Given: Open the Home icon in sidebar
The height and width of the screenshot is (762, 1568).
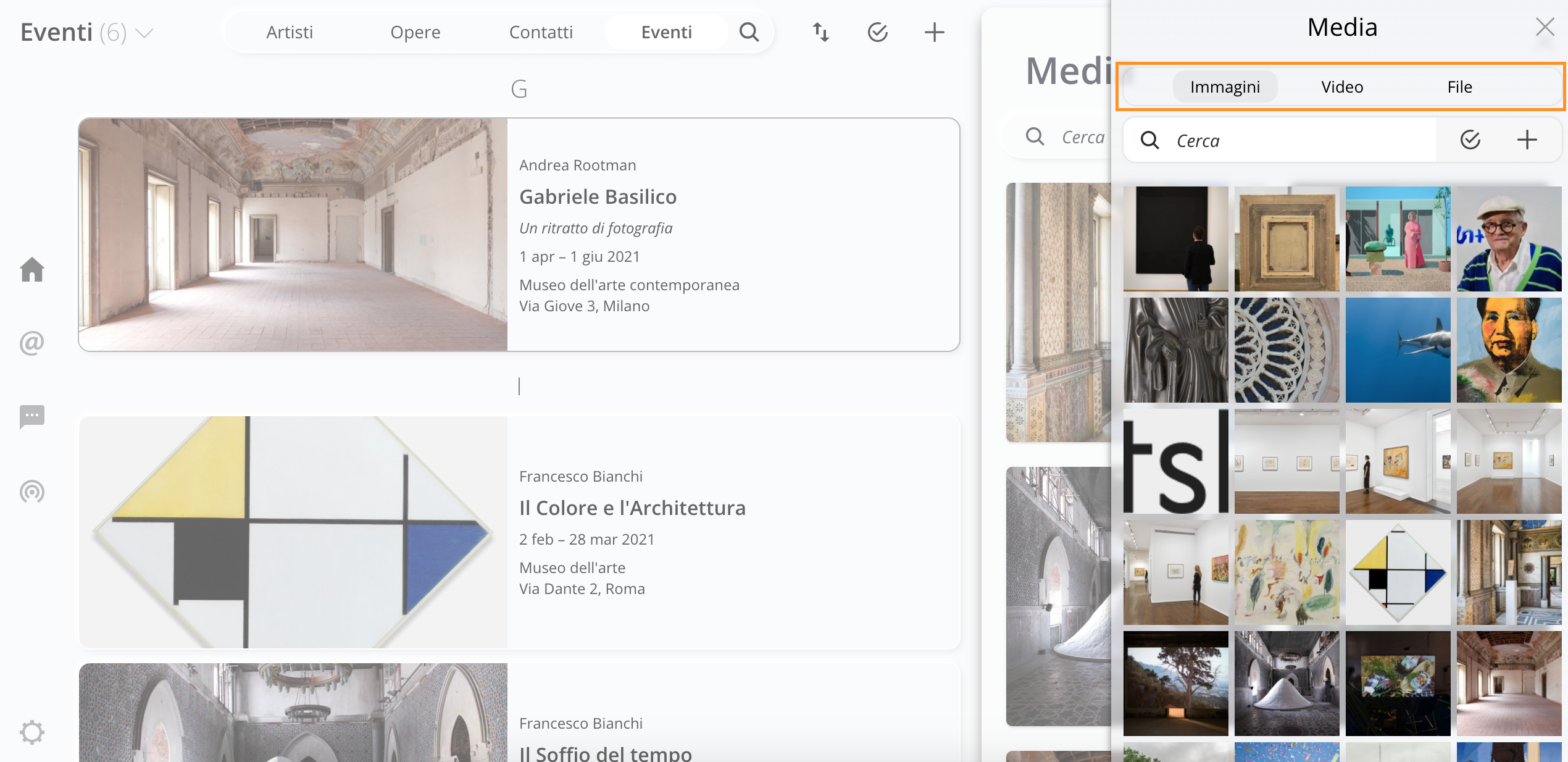Looking at the screenshot, I should 32,270.
